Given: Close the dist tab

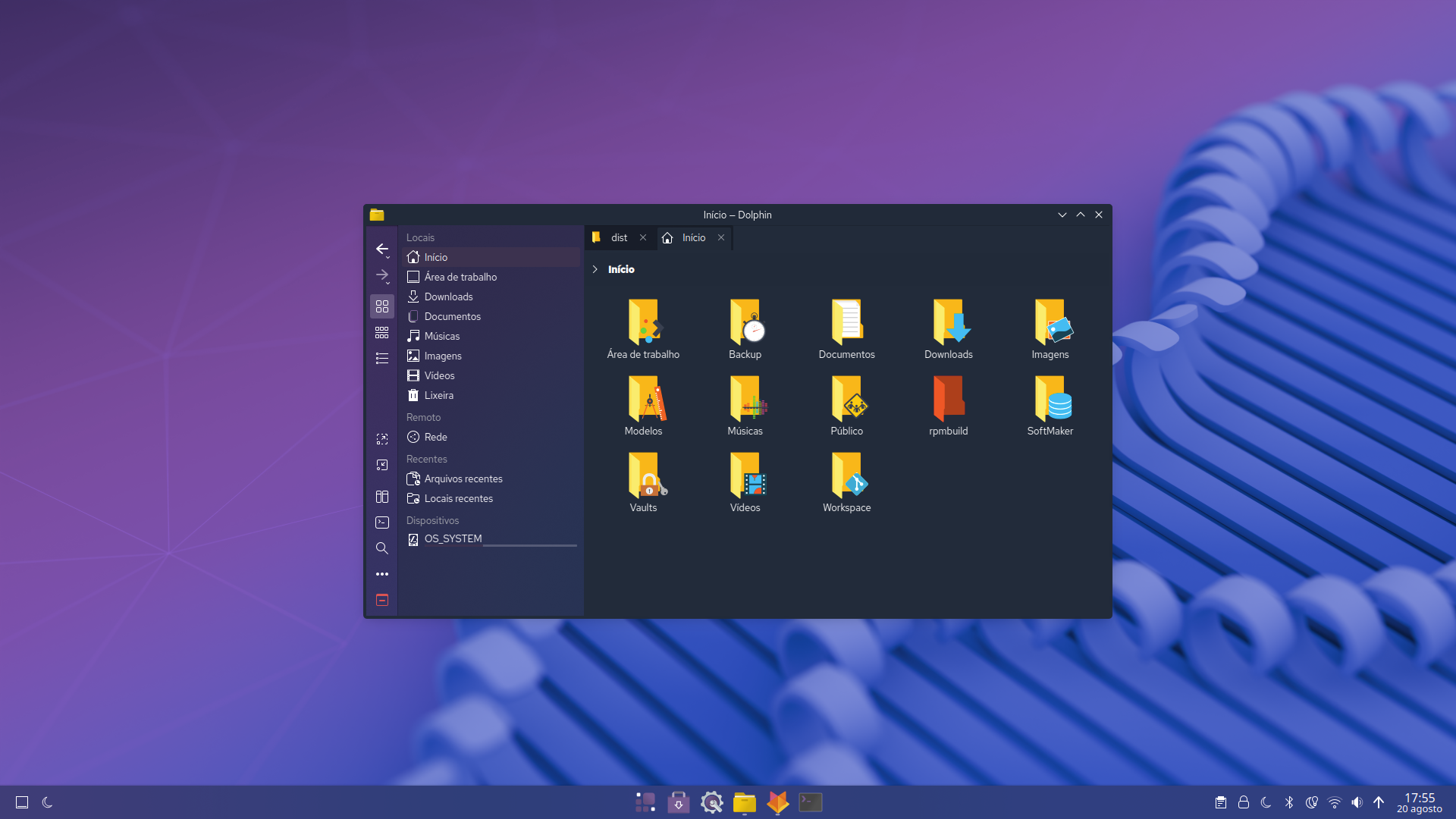Looking at the screenshot, I should point(643,237).
